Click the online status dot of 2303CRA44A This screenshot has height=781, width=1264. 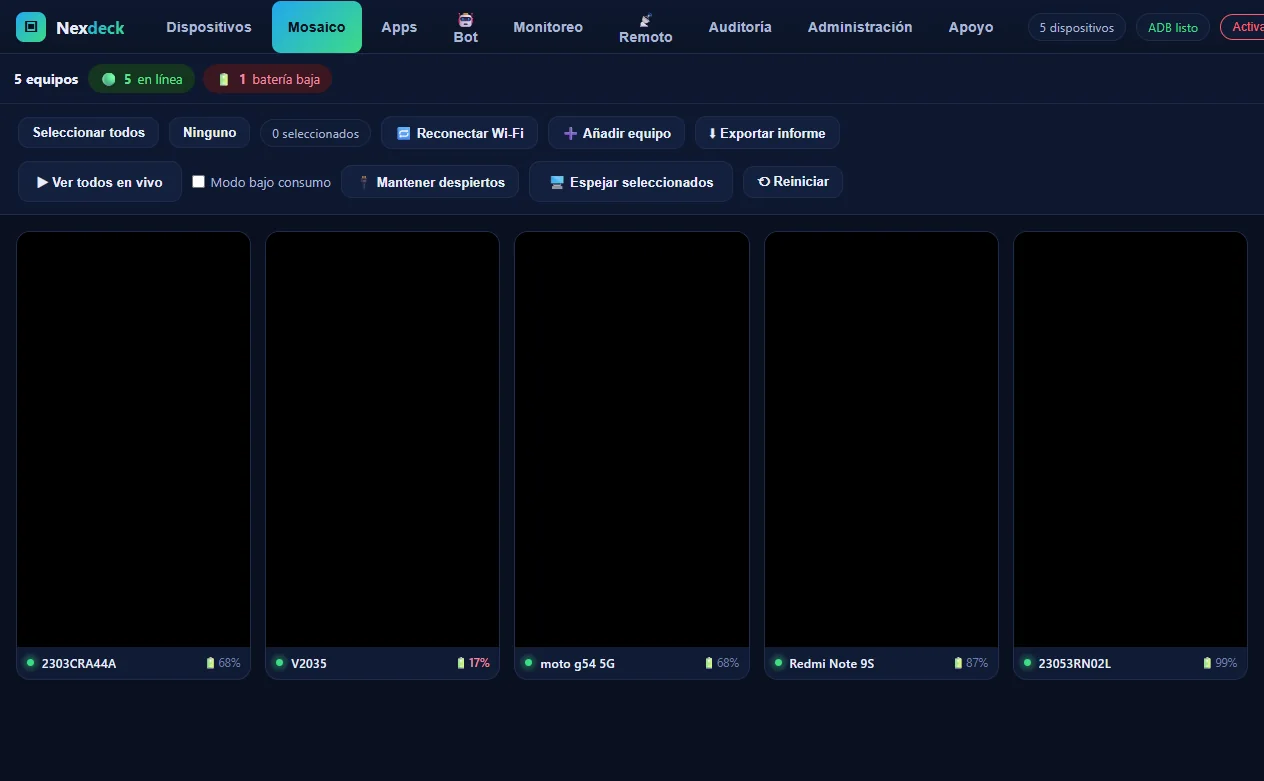(30, 662)
